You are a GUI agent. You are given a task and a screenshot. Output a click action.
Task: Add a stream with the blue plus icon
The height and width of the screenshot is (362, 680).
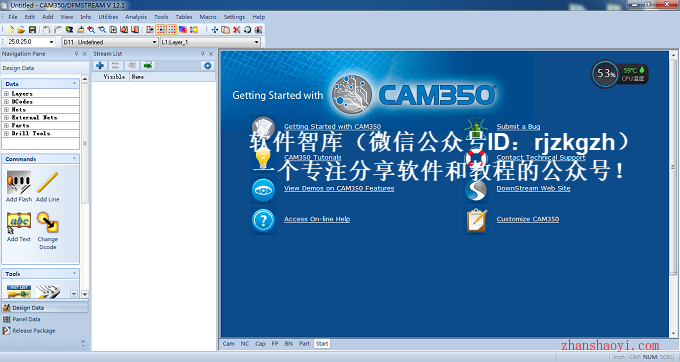pyautogui.click(x=100, y=65)
